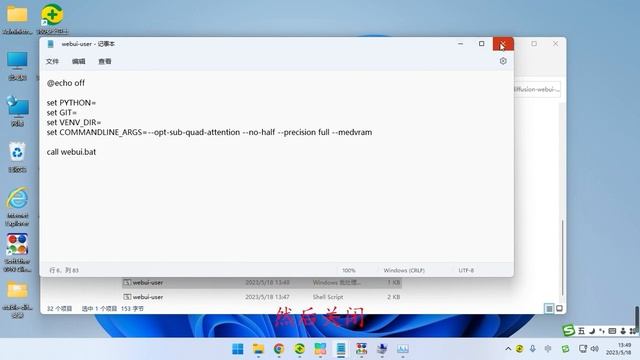Open the monitor chart taskbar app
The width and height of the screenshot is (640, 360).
pos(402,349)
